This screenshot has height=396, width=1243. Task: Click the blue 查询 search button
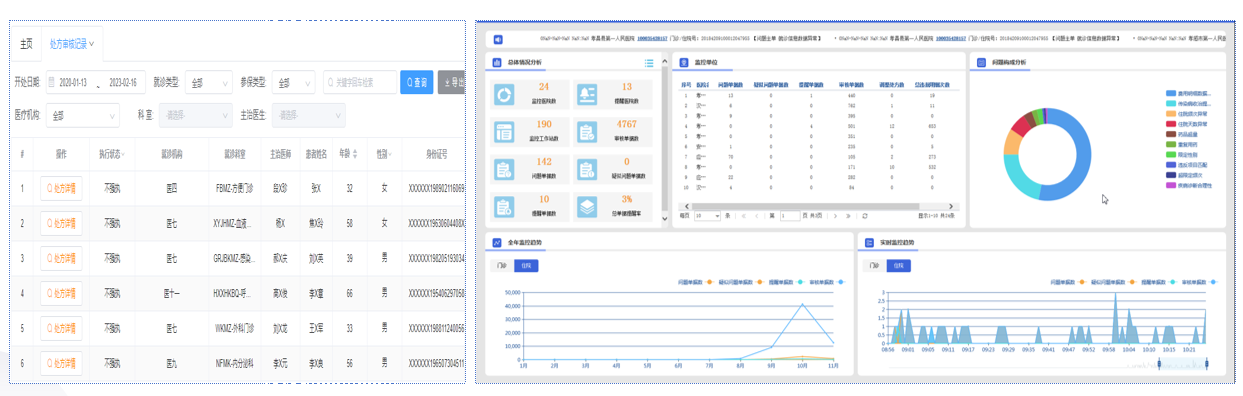(x=417, y=82)
